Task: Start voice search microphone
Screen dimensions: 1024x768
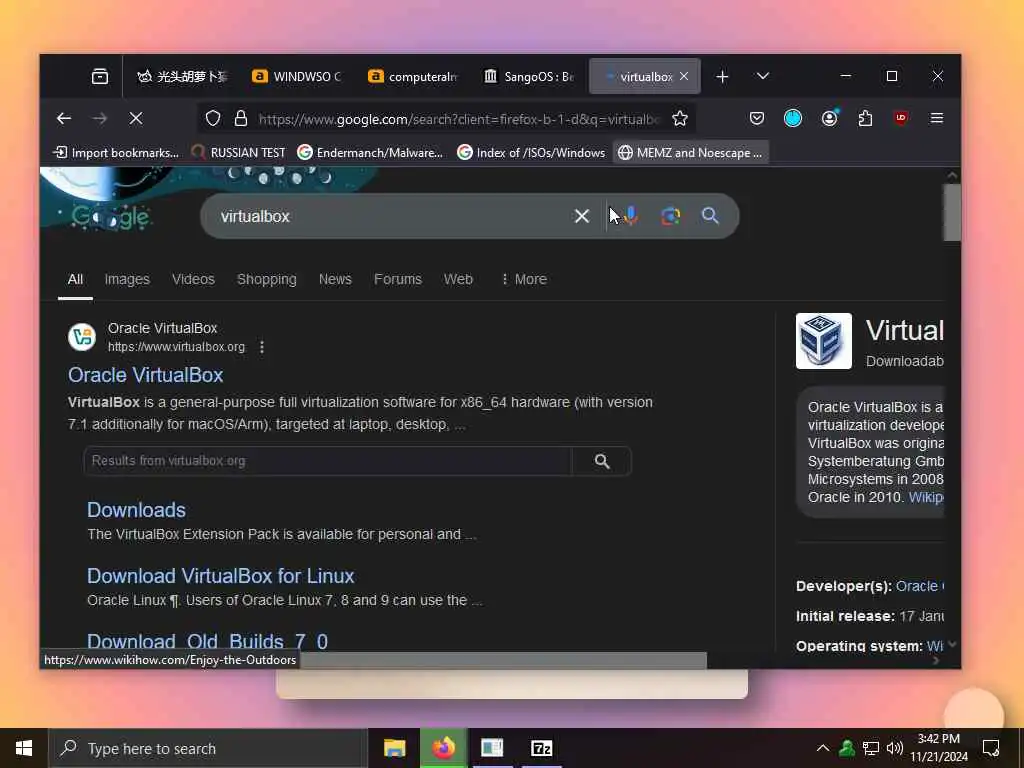Action: pyautogui.click(x=631, y=216)
